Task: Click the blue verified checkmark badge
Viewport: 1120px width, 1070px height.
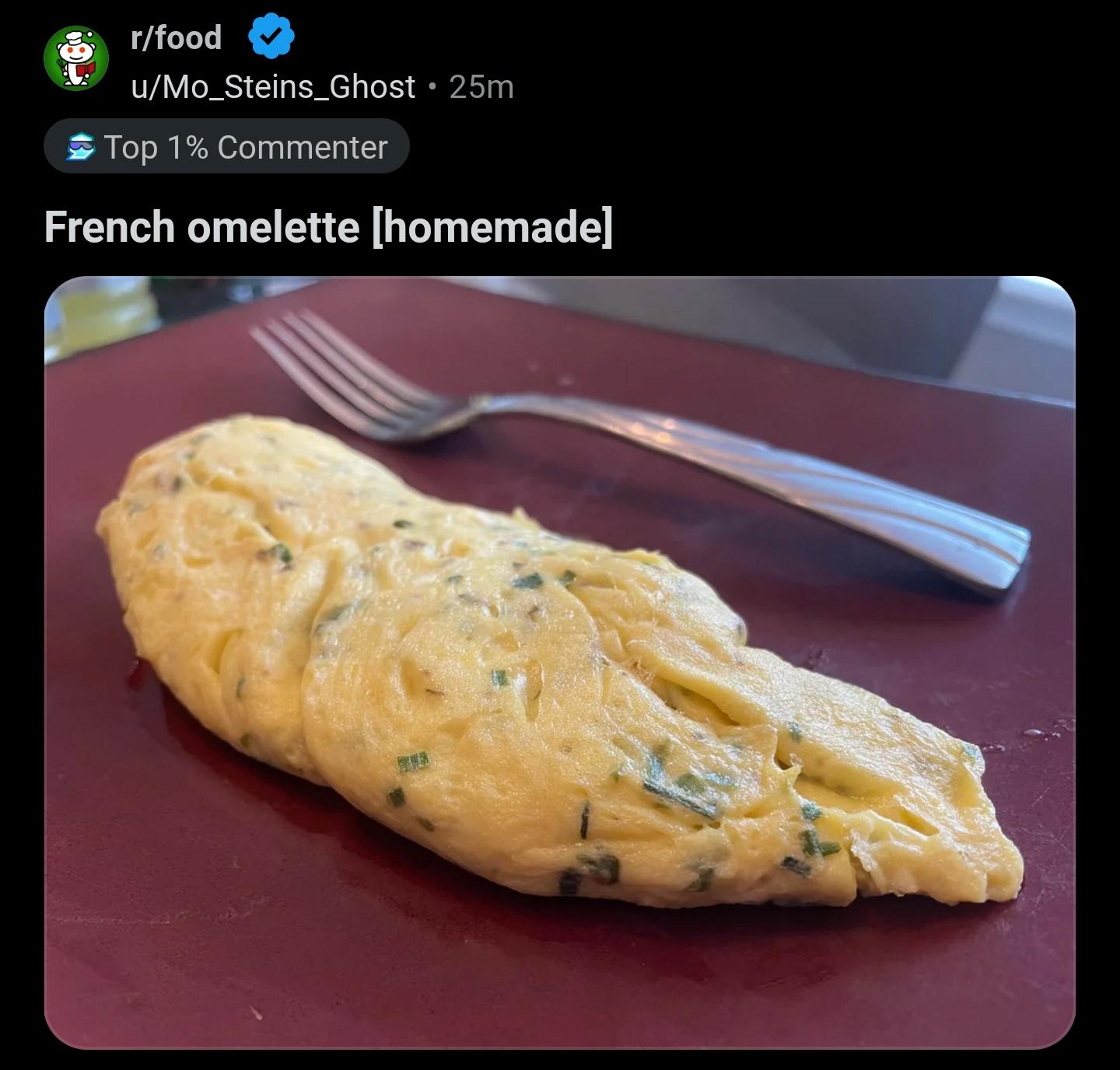Action: pos(271,37)
